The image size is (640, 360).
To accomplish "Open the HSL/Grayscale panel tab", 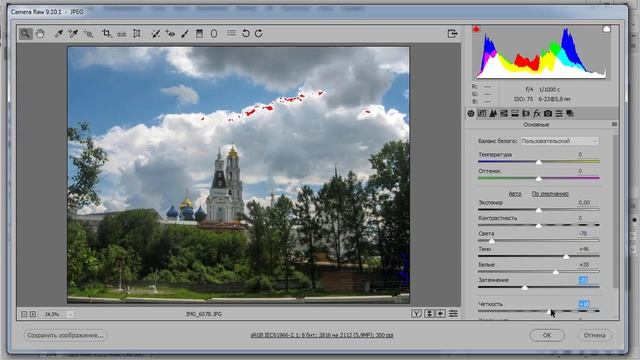I will pyautogui.click(x=504, y=113).
